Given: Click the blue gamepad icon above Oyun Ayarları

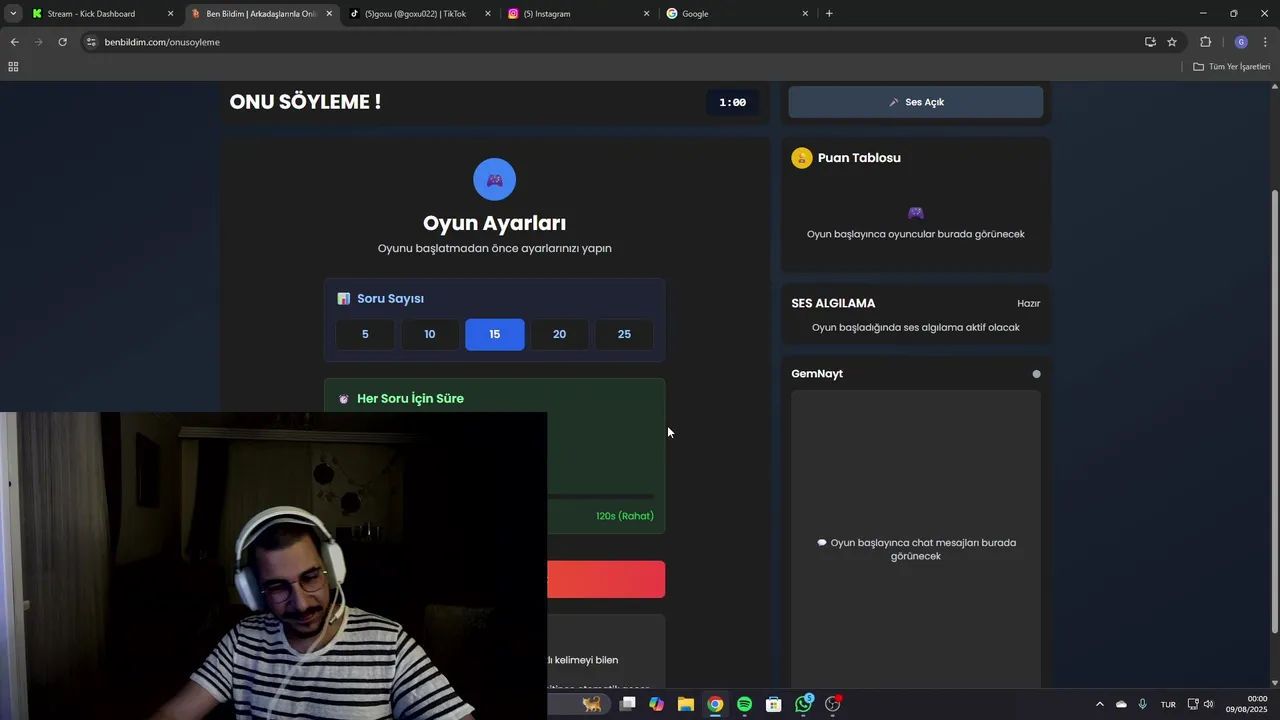Looking at the screenshot, I should pos(494,180).
